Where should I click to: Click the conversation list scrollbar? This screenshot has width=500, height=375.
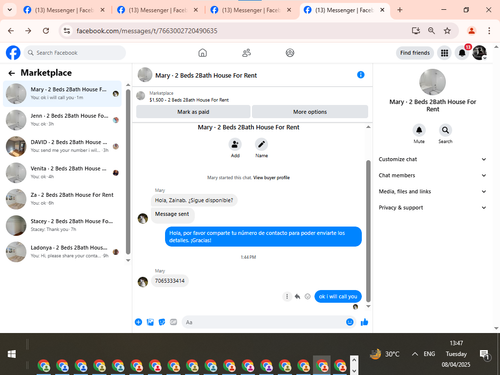tap(128, 172)
